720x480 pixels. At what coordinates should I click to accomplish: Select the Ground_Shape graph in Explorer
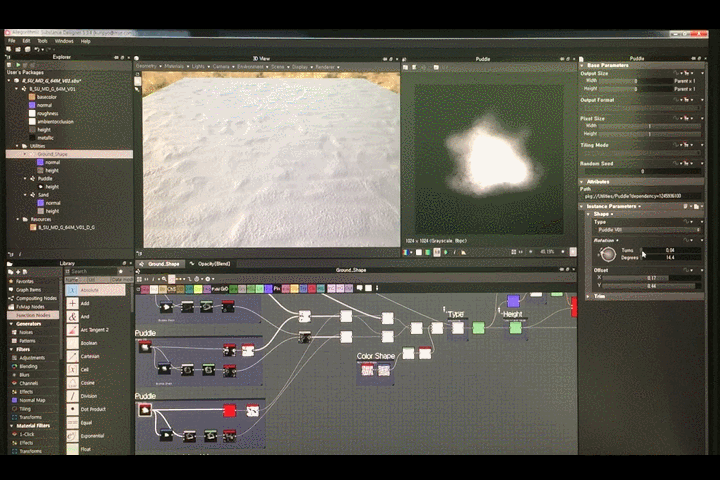[69, 154]
